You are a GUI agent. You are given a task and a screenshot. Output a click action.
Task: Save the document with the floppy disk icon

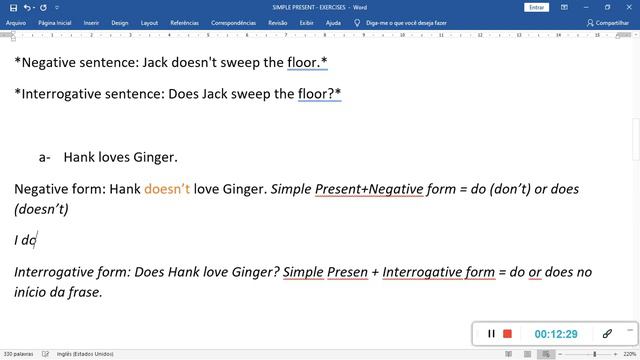pos(13,7)
